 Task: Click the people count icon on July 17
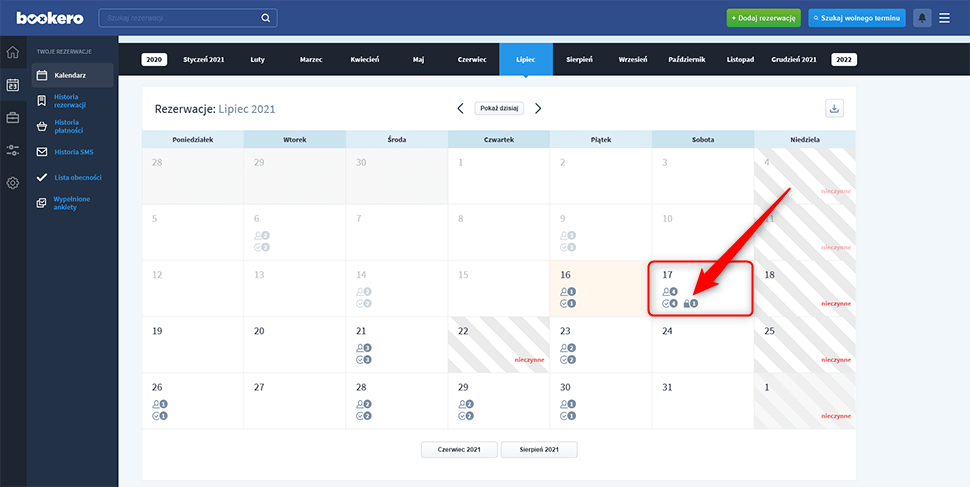[x=666, y=291]
